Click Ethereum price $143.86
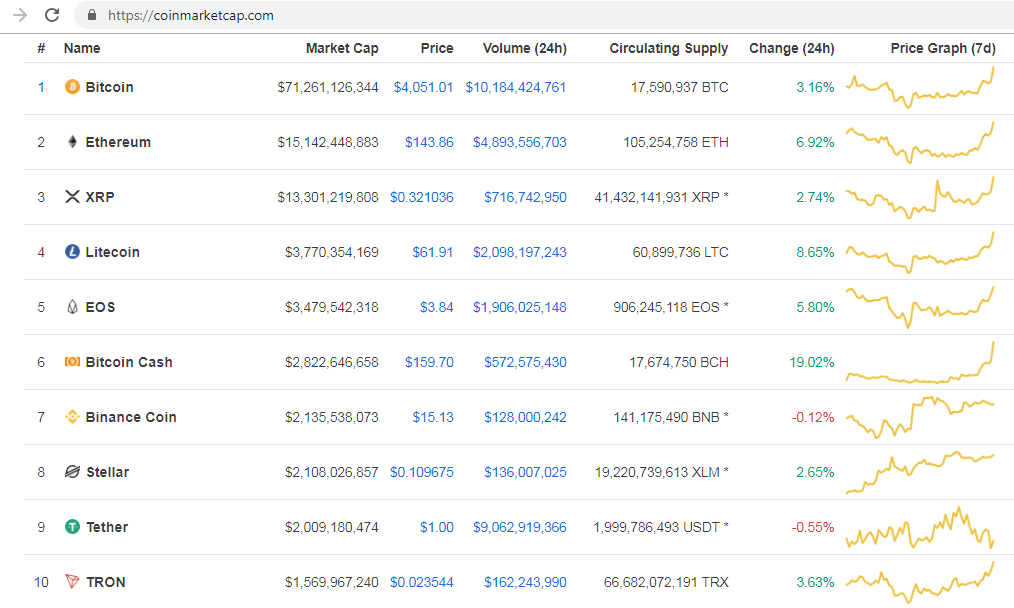 click(x=429, y=142)
